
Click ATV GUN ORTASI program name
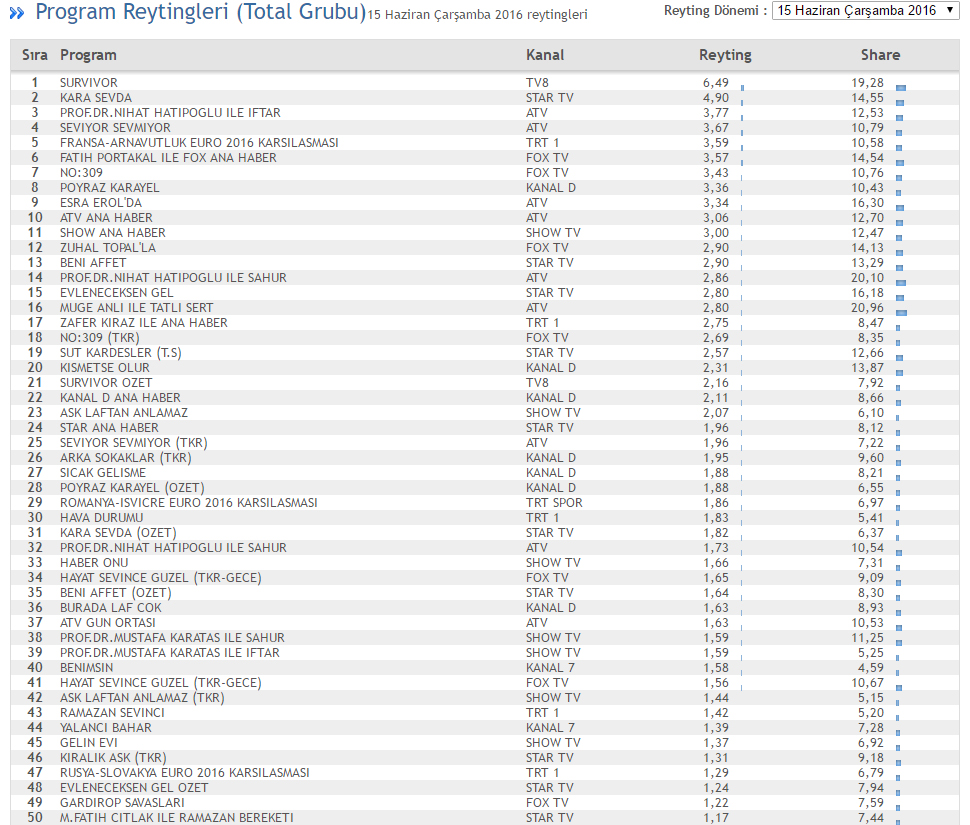108,623
